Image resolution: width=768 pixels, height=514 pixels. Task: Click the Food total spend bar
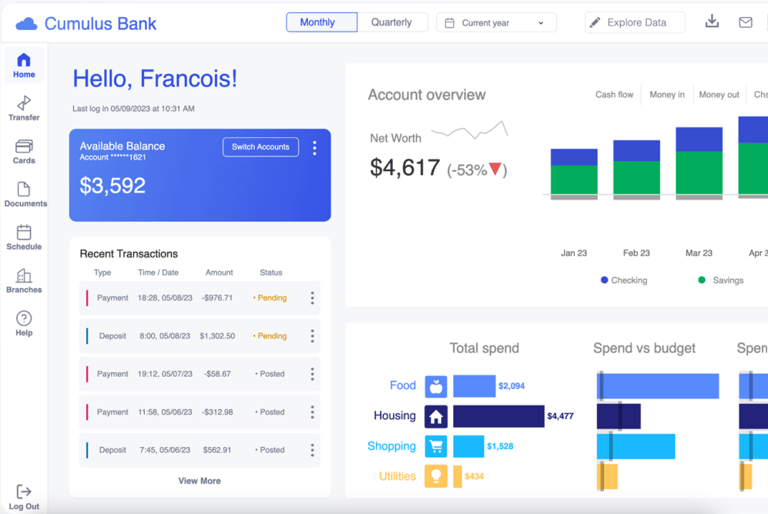point(474,386)
